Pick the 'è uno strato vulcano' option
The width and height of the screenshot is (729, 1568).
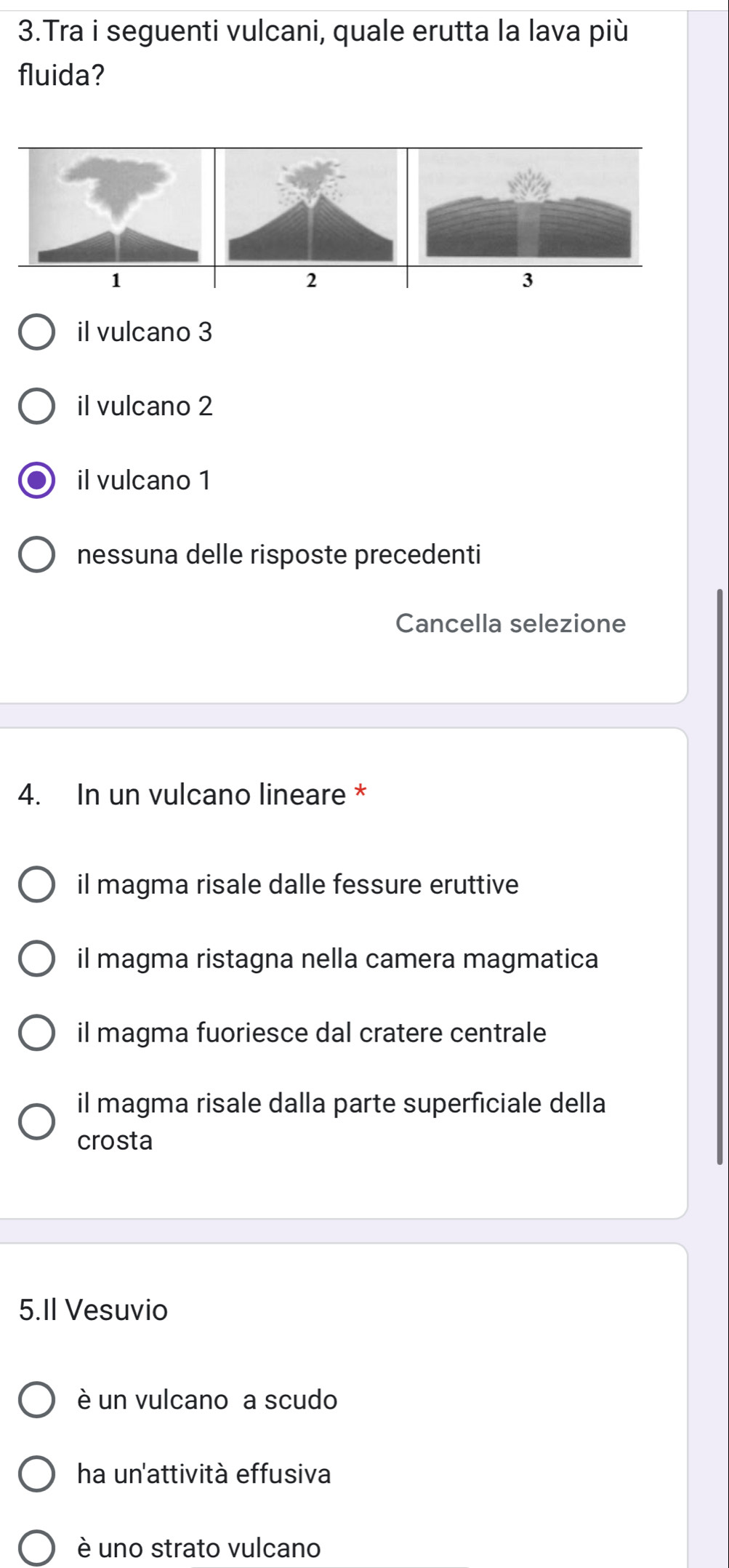[36, 1549]
